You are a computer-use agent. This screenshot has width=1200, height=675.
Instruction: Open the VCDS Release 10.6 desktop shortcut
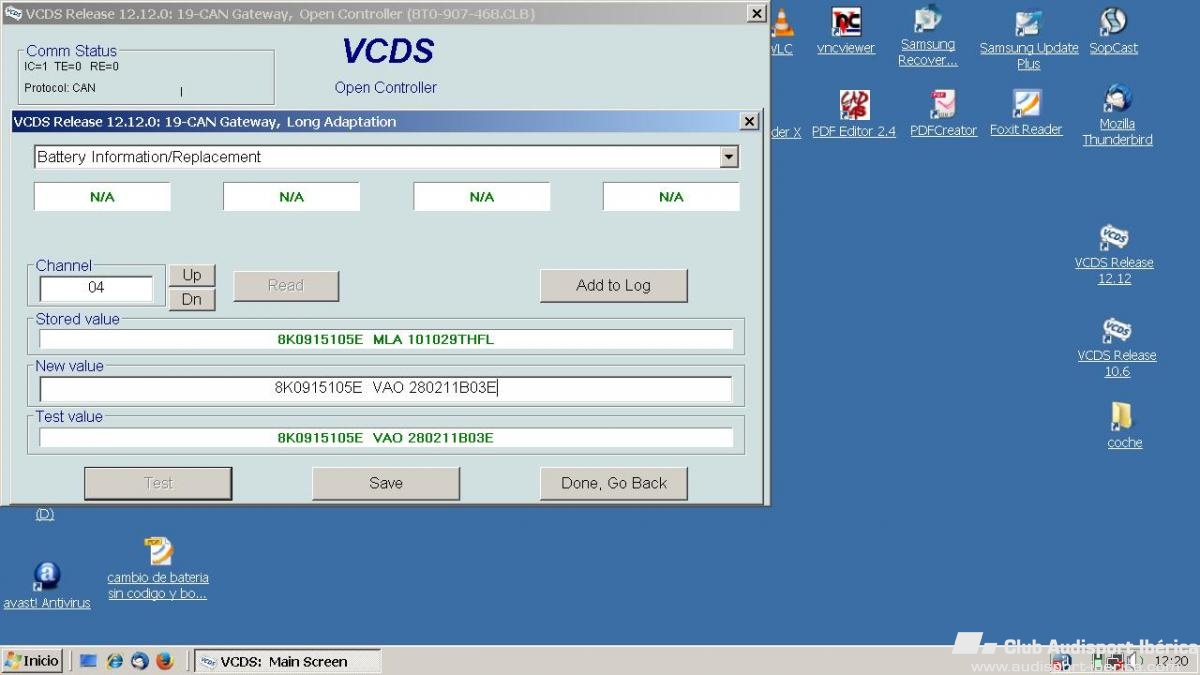pyautogui.click(x=1116, y=332)
